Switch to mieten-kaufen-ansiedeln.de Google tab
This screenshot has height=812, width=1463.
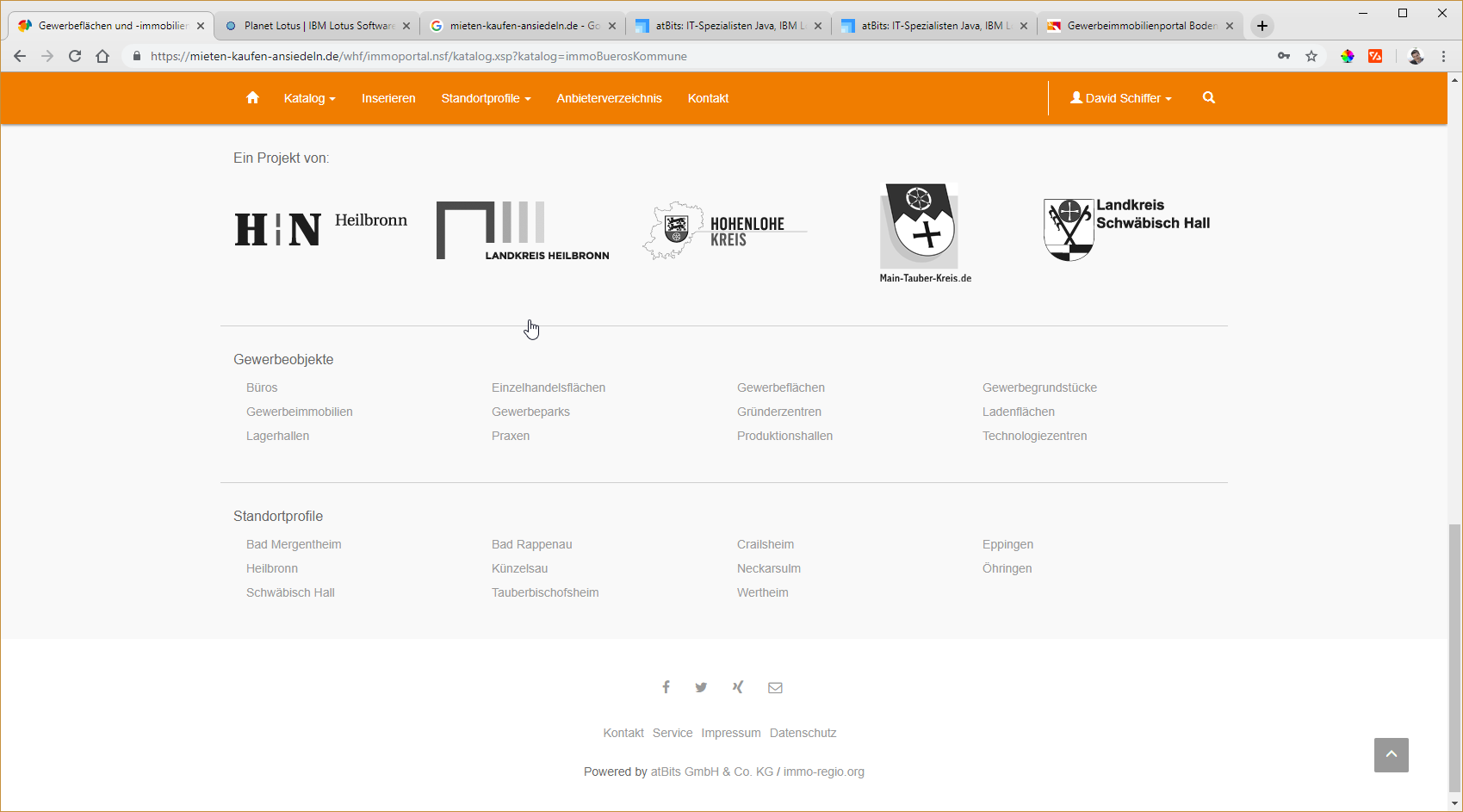[x=523, y=26]
